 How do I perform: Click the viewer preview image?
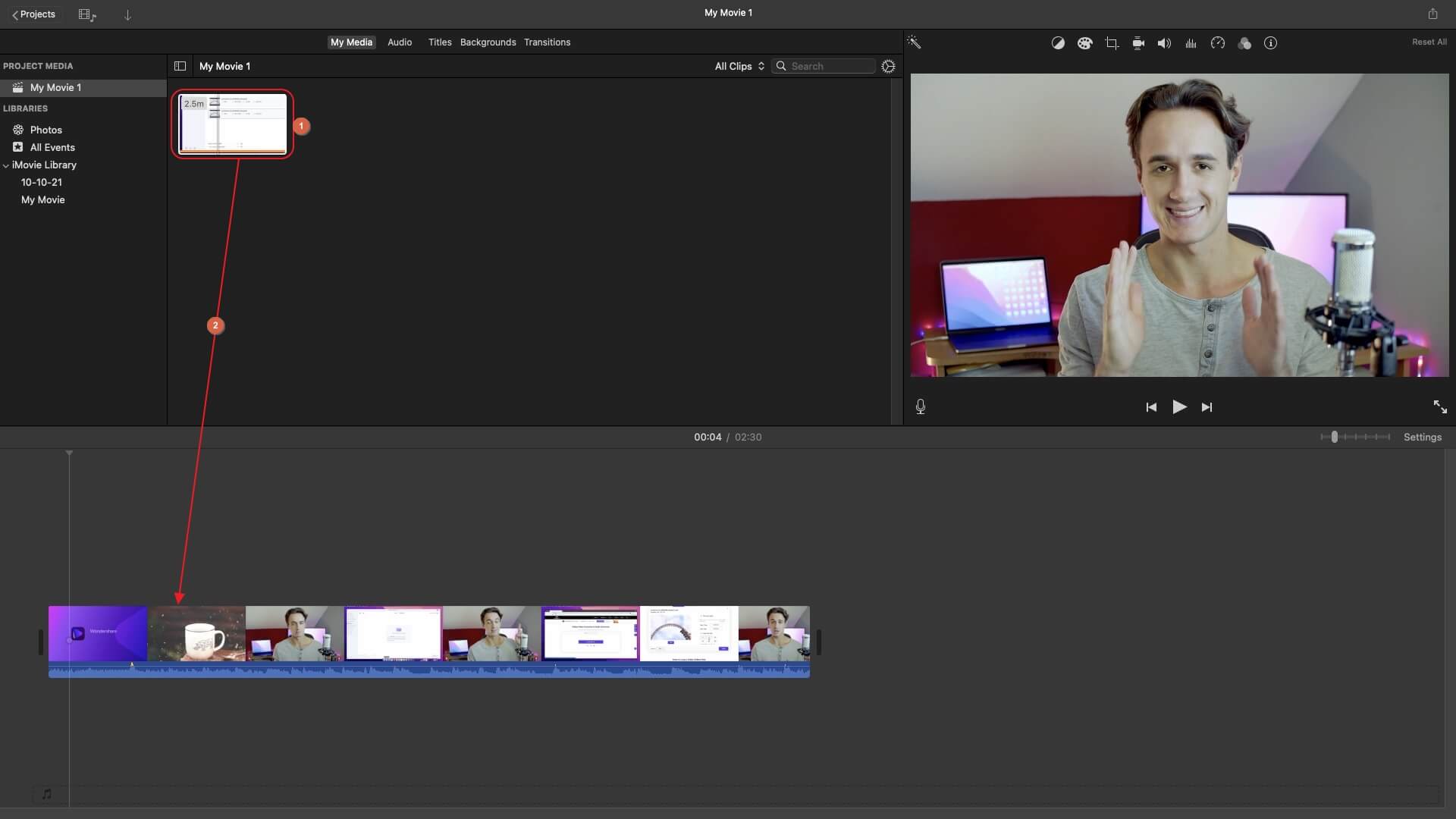1179,225
